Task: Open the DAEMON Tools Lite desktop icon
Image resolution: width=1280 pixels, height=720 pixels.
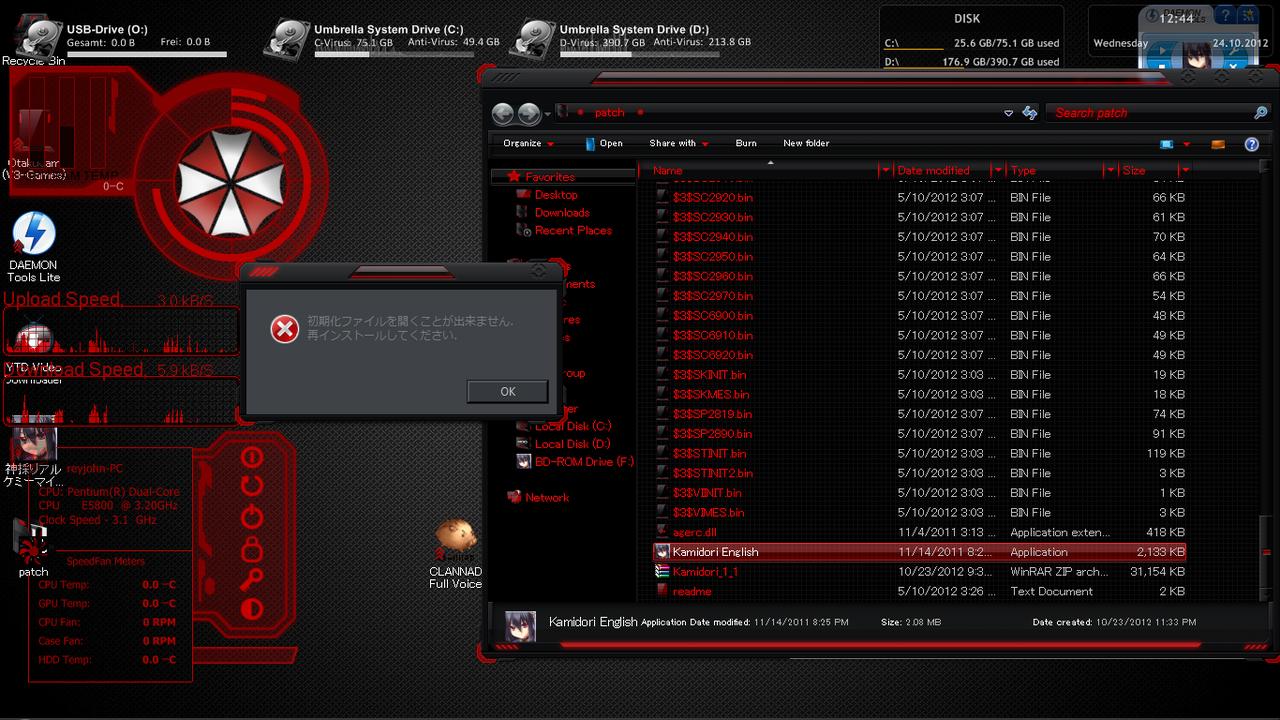Action: [x=33, y=237]
